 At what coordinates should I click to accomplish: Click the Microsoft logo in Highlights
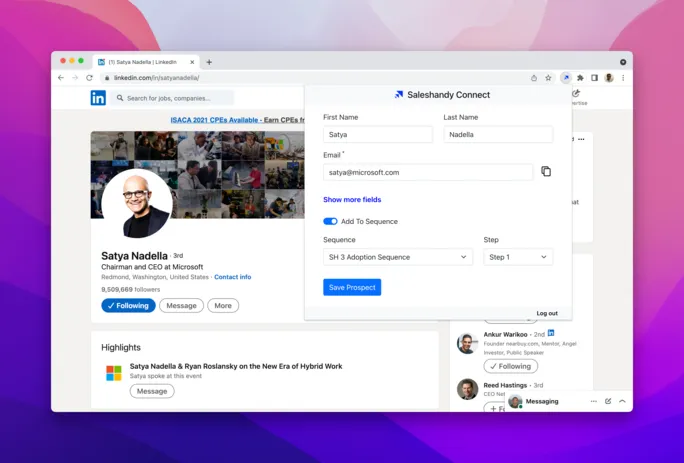(x=114, y=373)
